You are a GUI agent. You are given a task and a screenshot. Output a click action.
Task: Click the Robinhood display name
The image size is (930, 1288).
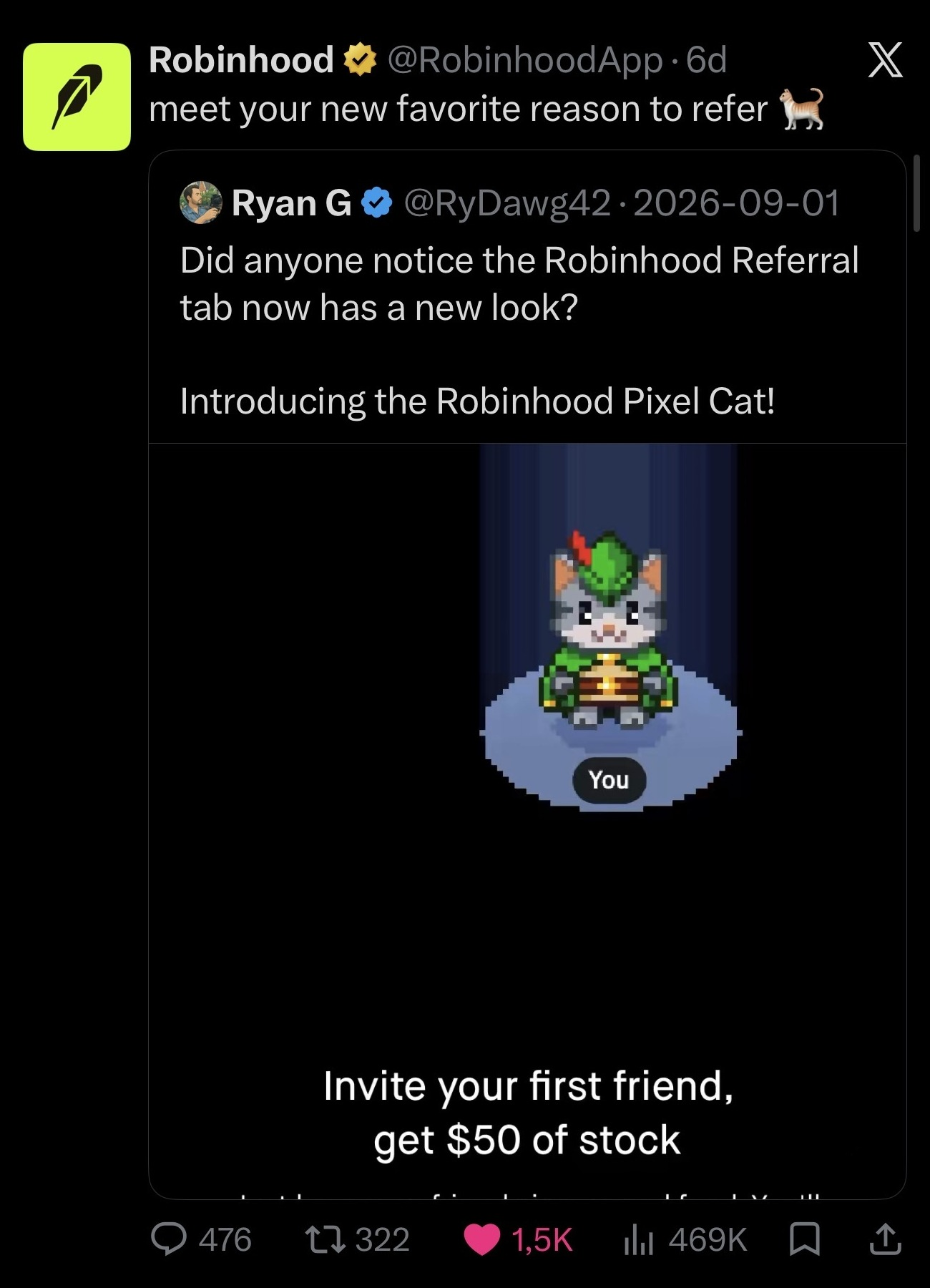tap(242, 59)
